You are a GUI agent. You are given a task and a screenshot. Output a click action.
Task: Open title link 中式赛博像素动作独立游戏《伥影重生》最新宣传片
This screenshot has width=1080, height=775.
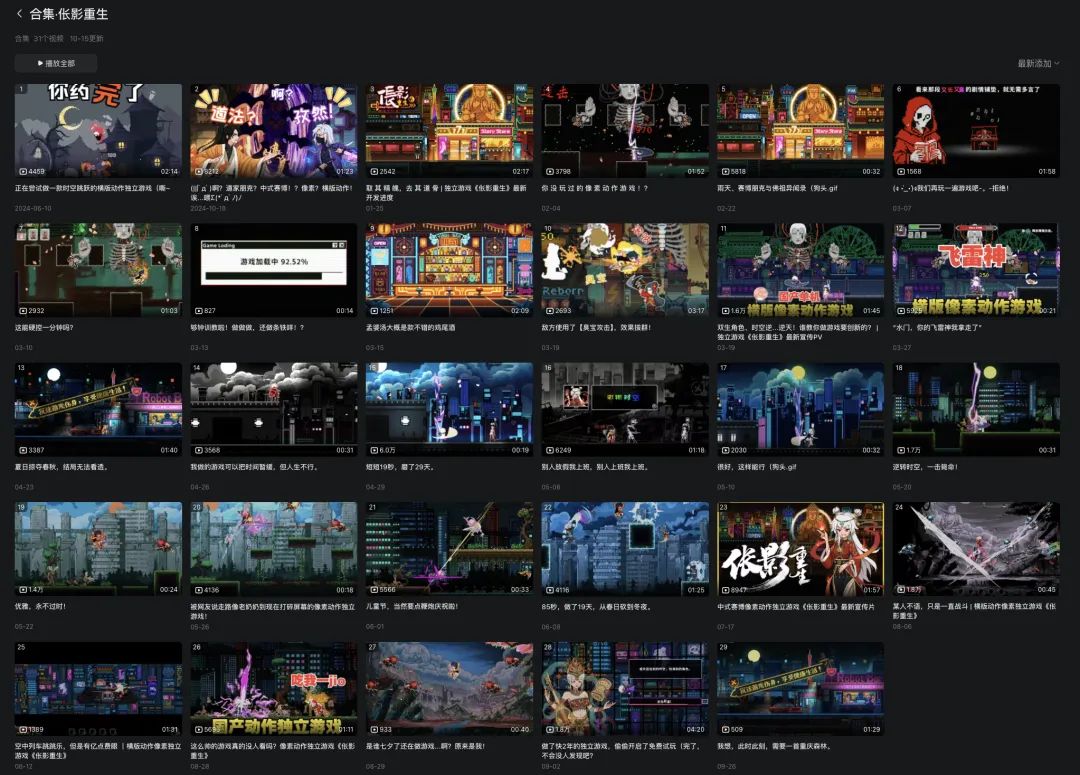click(x=796, y=607)
